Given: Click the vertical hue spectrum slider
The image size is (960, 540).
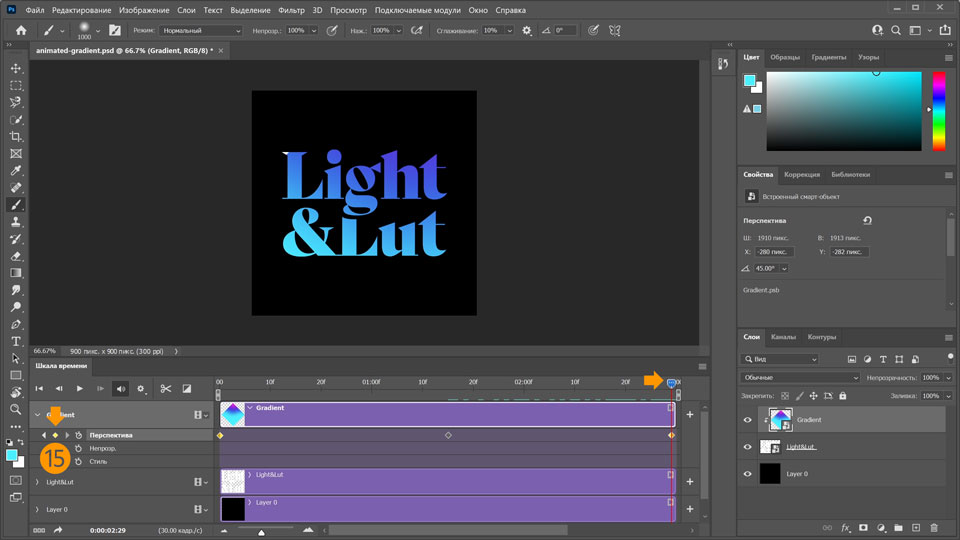Looking at the screenshot, I should coord(938,110).
